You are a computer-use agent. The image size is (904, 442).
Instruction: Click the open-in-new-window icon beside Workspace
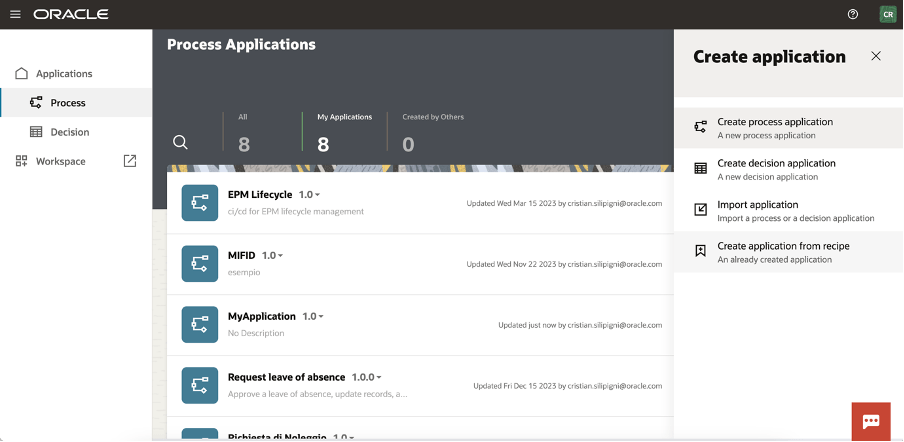[x=130, y=161]
